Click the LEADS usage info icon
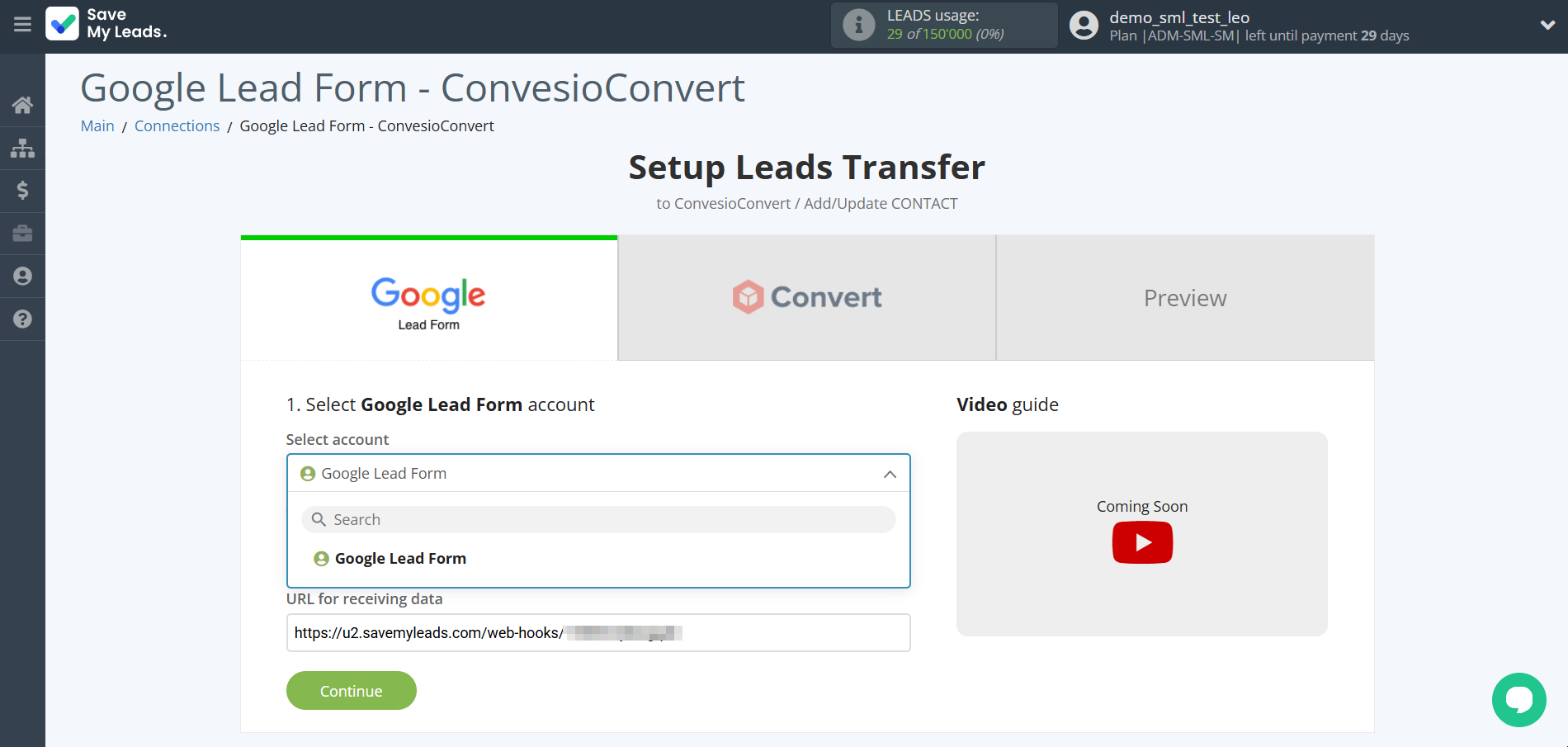This screenshot has height=747, width=1568. 858,25
